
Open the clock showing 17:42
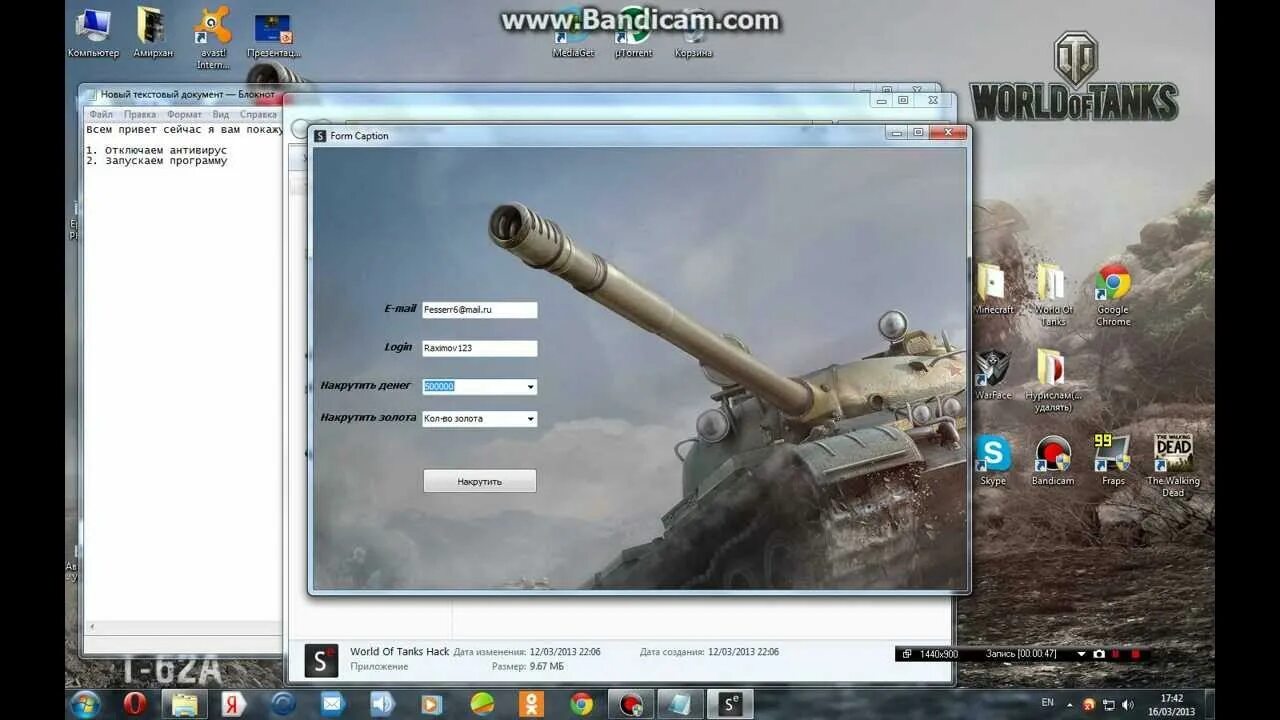coord(1172,705)
